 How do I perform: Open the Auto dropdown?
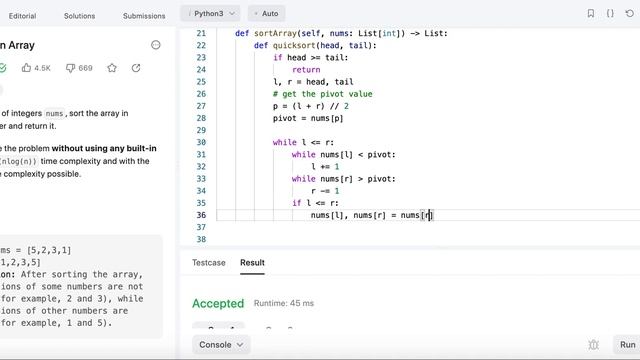click(x=266, y=13)
